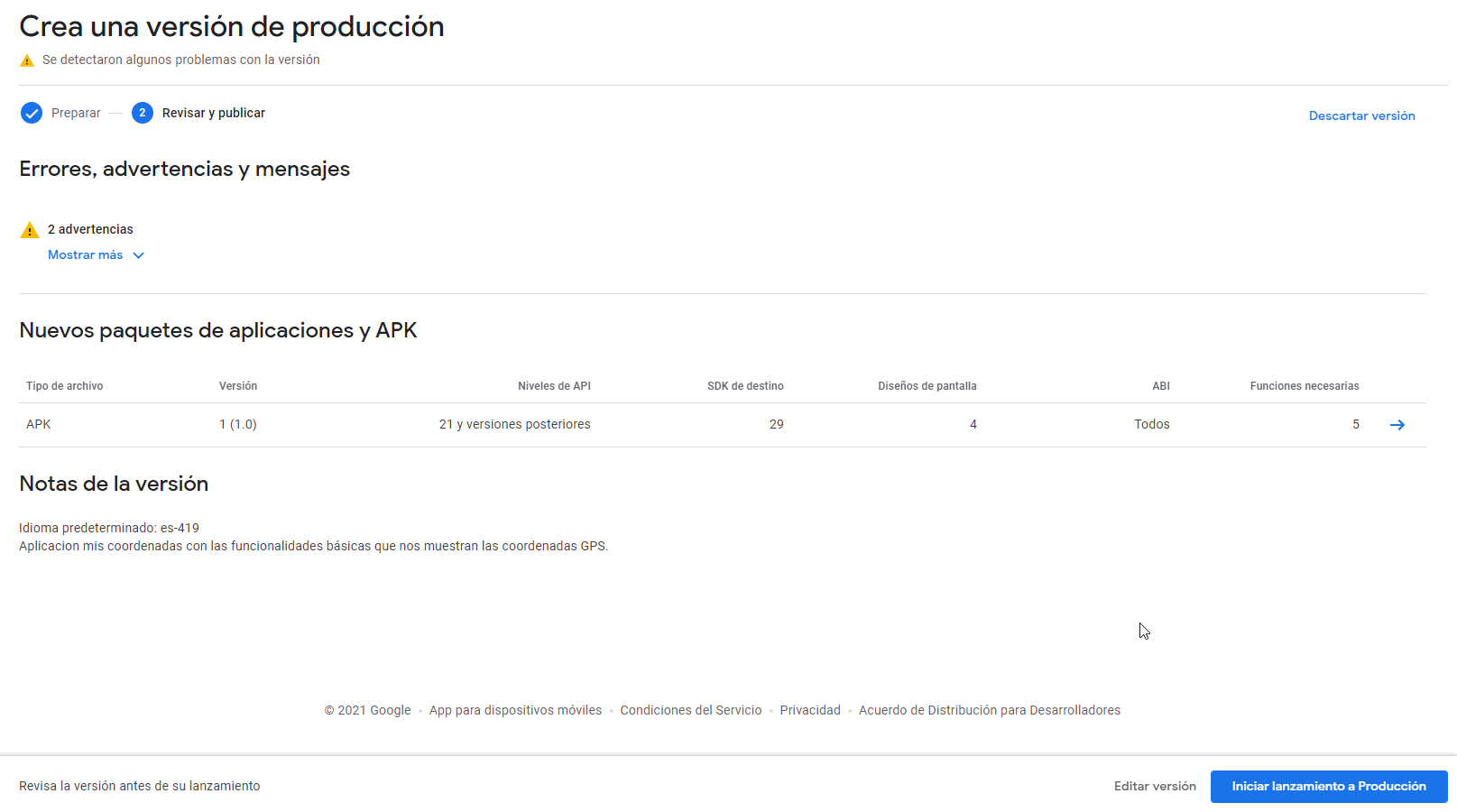This screenshot has height=812, width=1457.
Task: Click the warning icon under the page title
Action: click(x=27, y=60)
